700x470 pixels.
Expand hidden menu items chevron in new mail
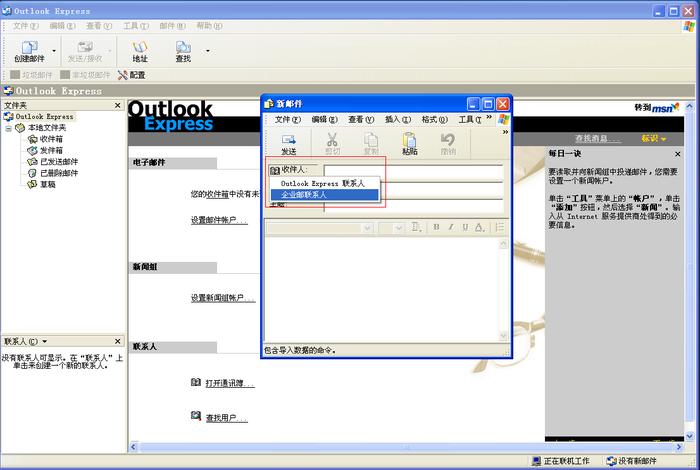tap(489, 117)
